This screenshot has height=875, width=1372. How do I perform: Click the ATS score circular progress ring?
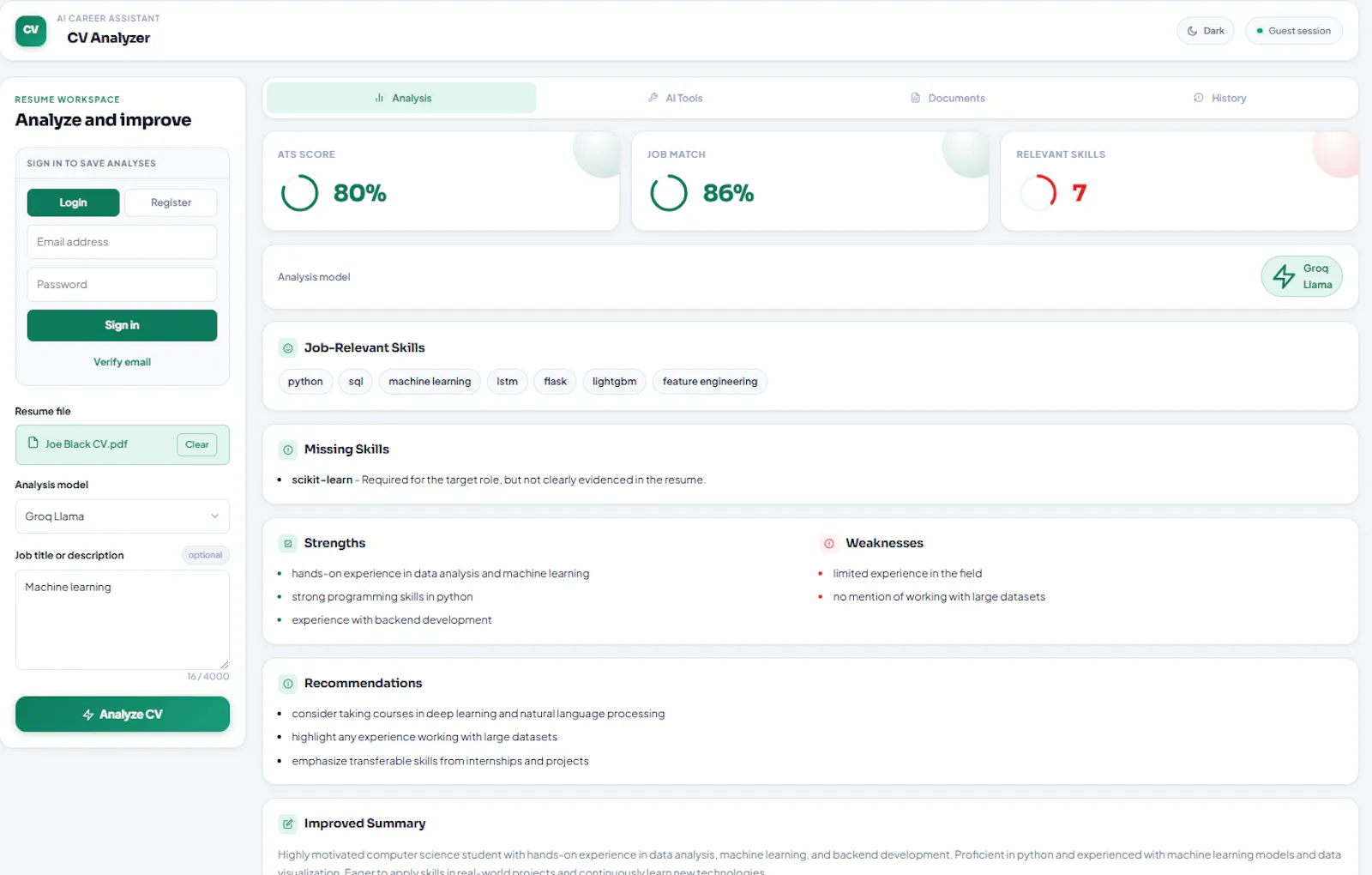[299, 193]
